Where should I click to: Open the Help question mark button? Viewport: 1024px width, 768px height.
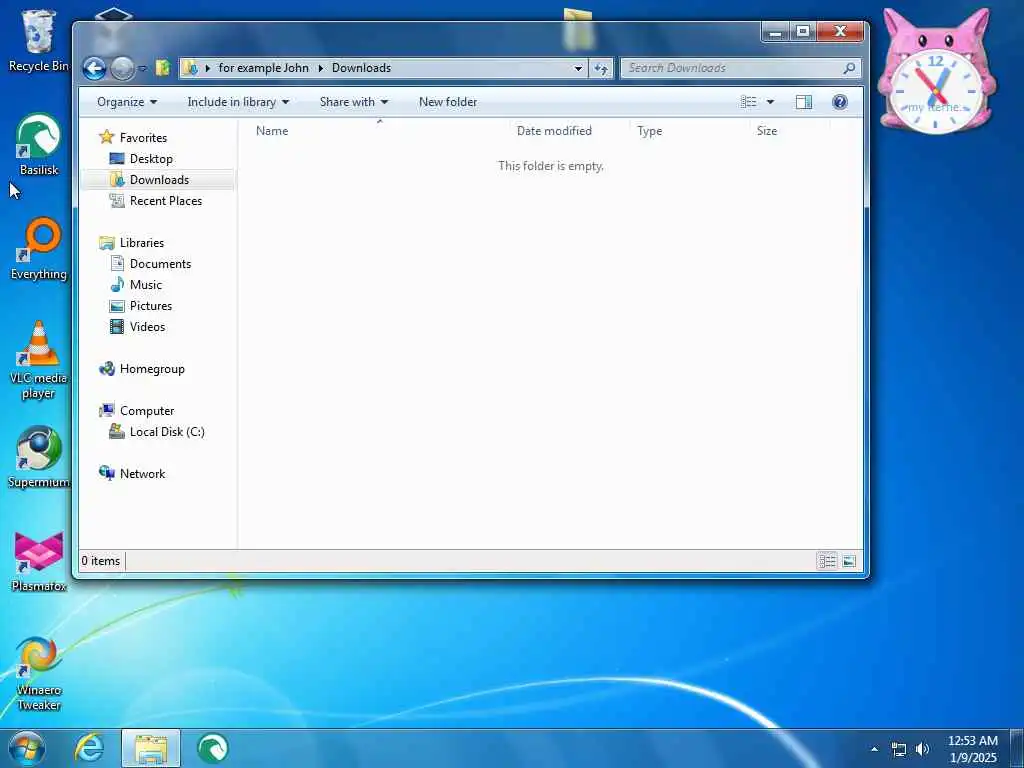pos(840,102)
